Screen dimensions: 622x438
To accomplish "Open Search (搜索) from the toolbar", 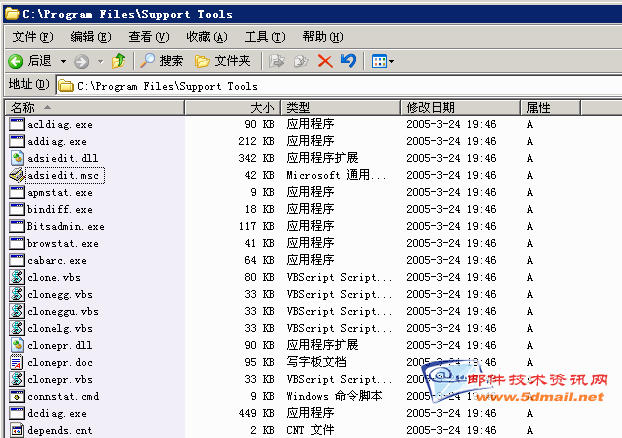I will coord(162,61).
